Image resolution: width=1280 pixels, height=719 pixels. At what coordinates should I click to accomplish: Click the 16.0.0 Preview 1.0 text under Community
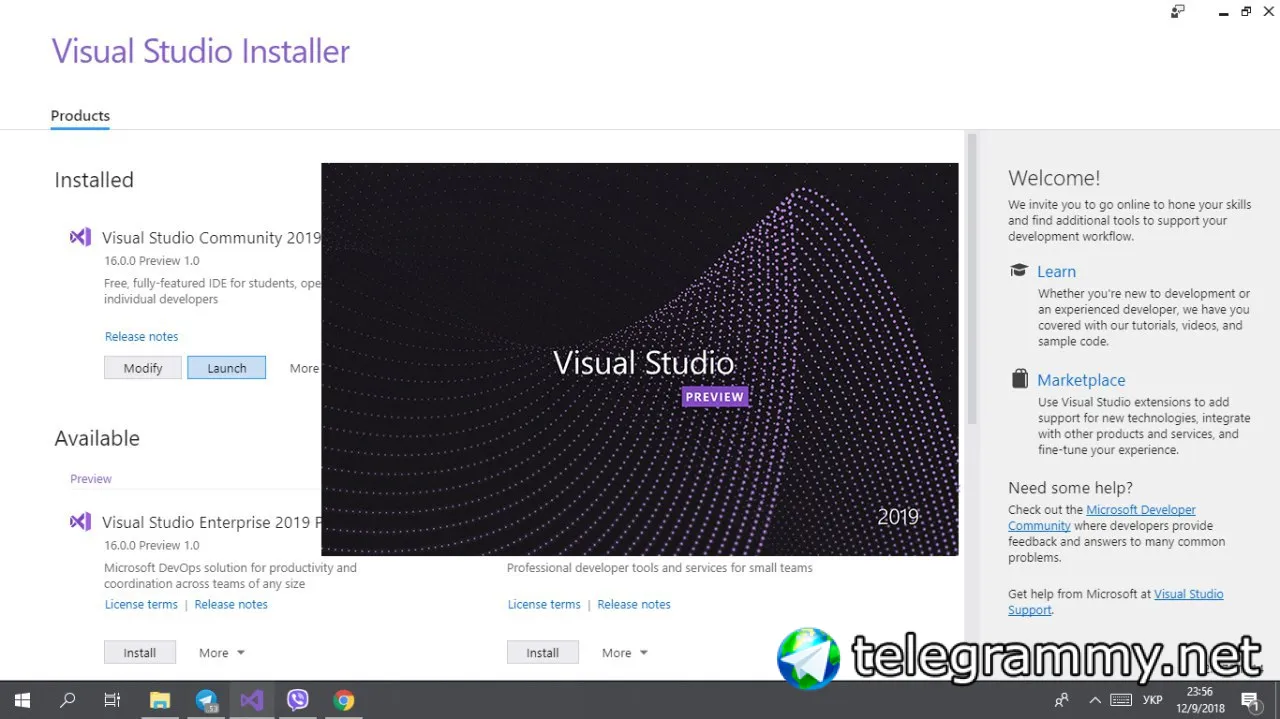point(152,261)
